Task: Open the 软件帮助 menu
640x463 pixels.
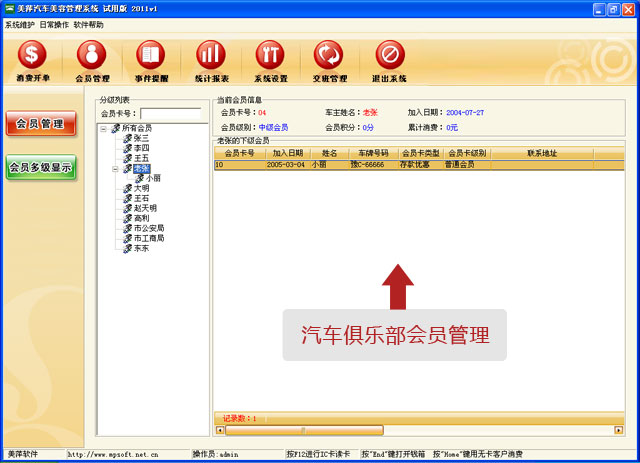Action: tap(88, 24)
